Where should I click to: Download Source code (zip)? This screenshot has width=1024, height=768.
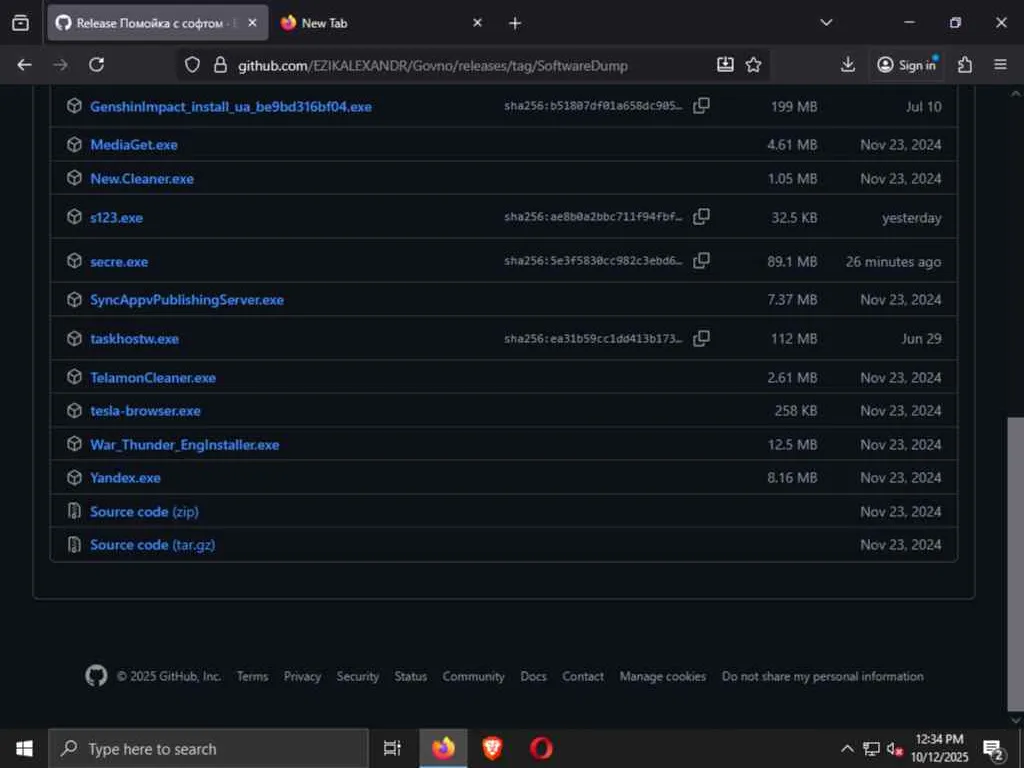tap(144, 511)
